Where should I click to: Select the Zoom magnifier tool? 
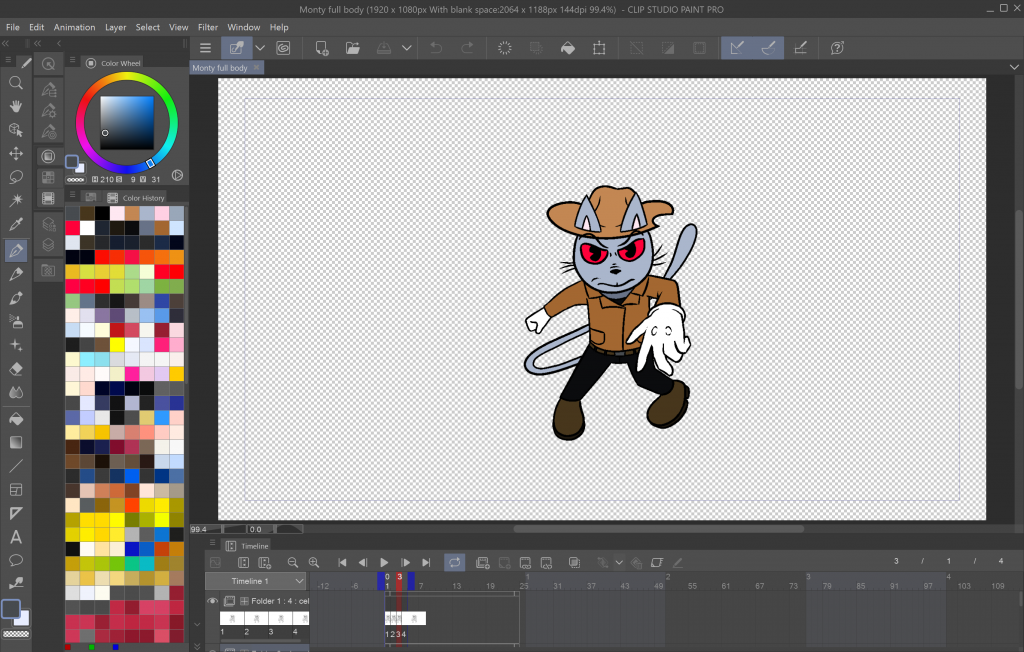coord(16,84)
